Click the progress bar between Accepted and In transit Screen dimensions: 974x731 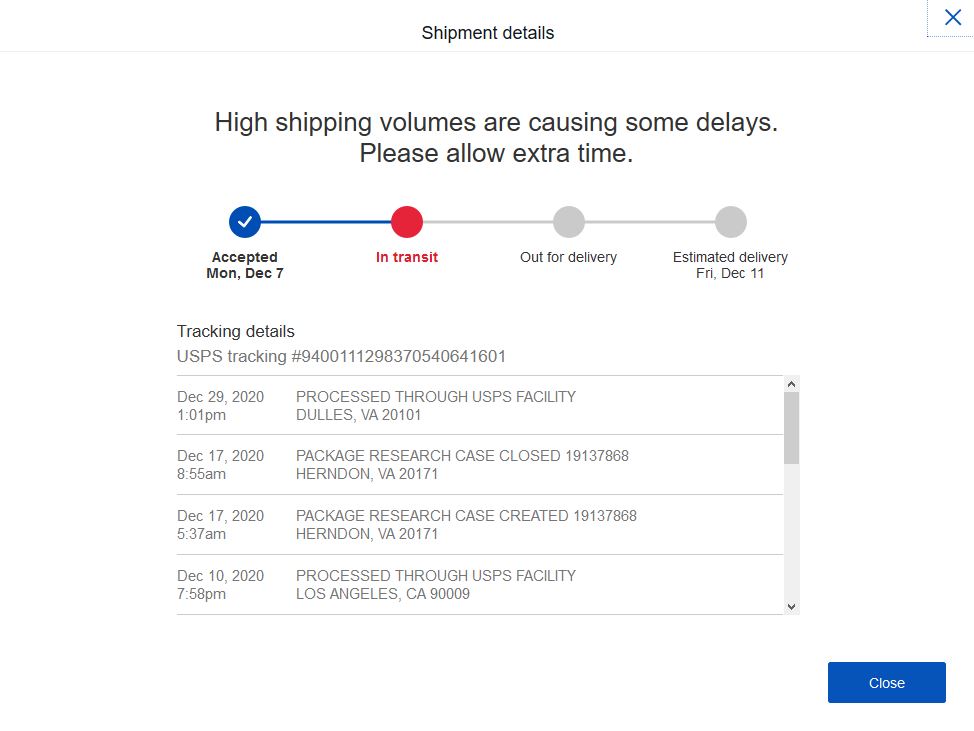tap(326, 222)
